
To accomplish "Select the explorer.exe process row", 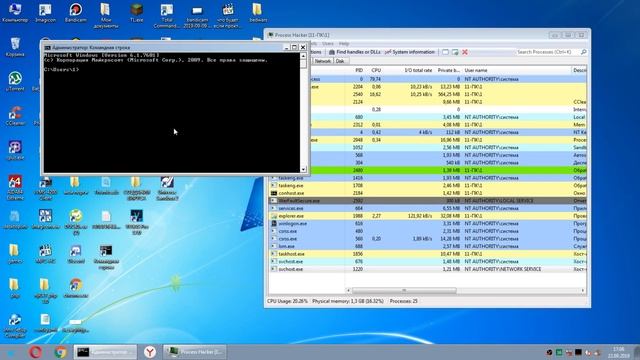I will click(x=428, y=216).
